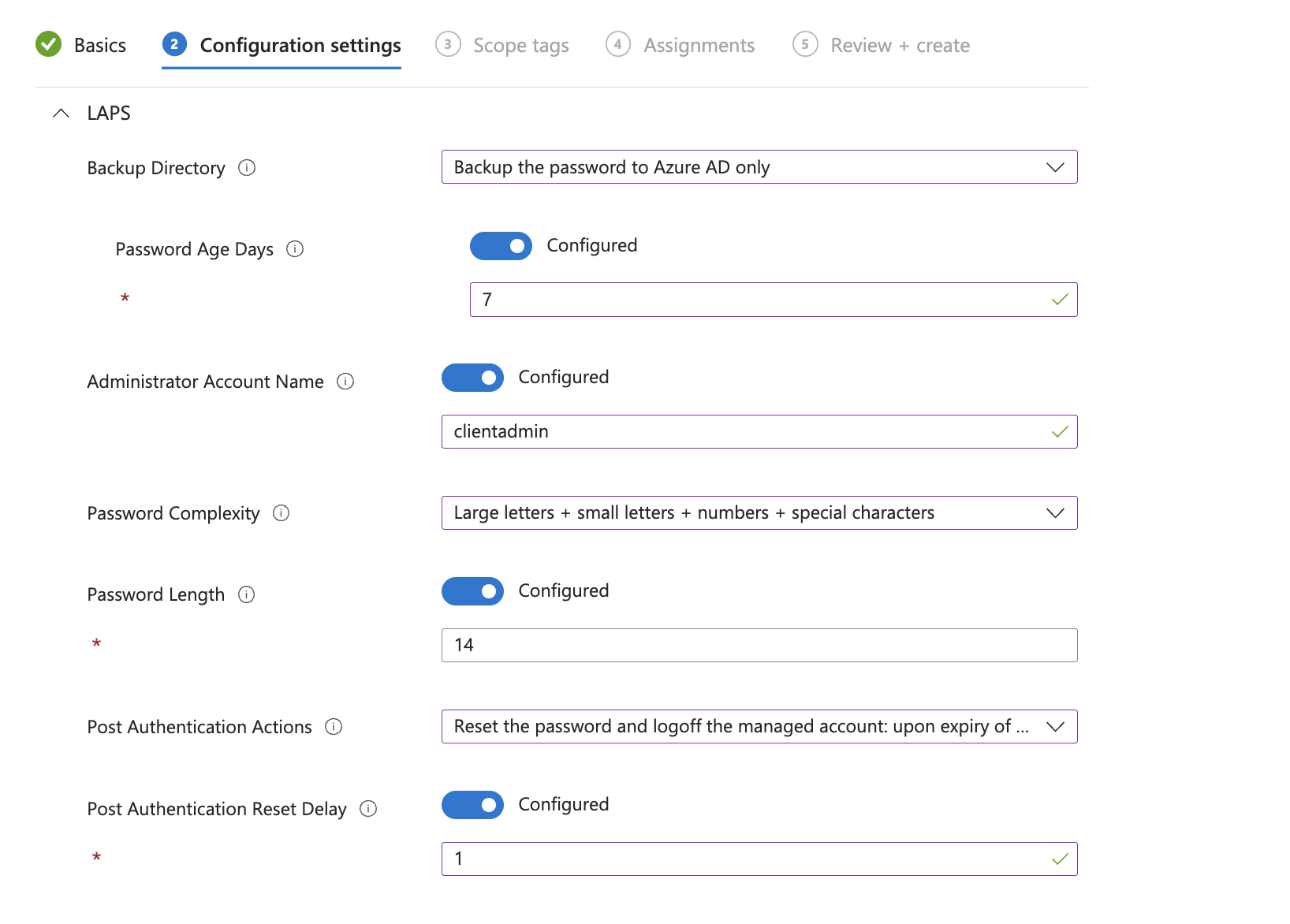Click the Password Complexity label

(173, 513)
